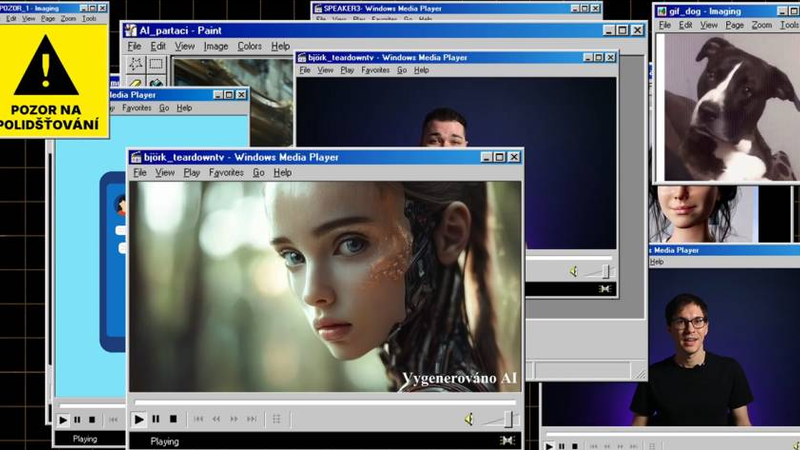Click the resize grip of the Paint window
This screenshot has height=450, width=800.
(640, 373)
